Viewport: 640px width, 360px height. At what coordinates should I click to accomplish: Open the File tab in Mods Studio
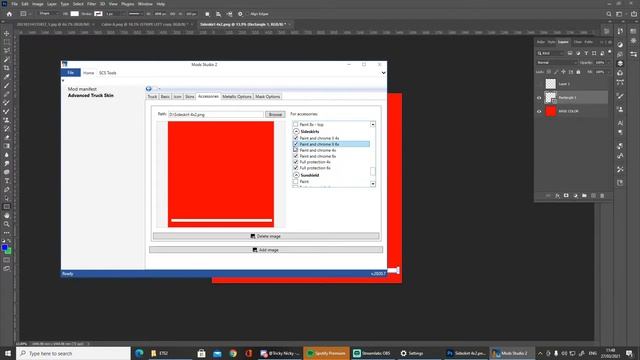tap(71, 73)
